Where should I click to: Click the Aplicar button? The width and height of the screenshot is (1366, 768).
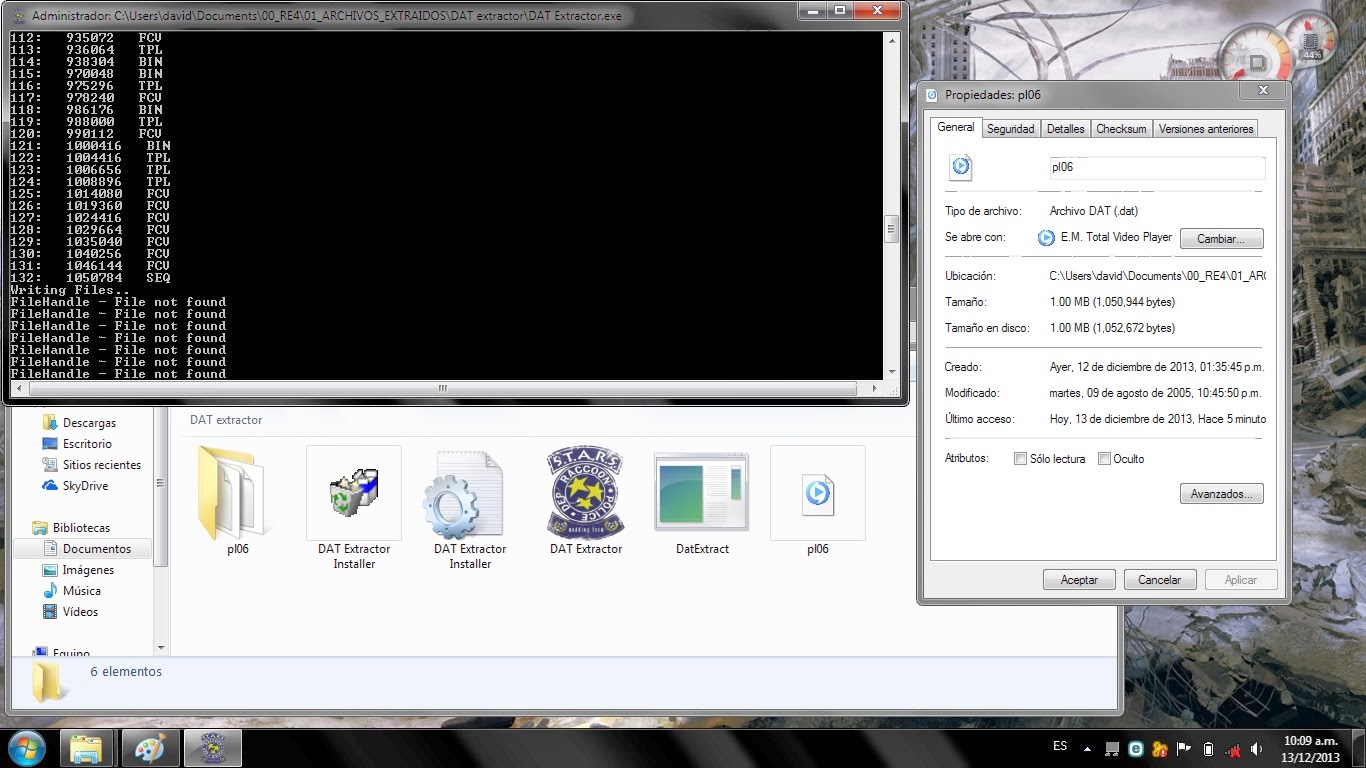[x=1240, y=580]
